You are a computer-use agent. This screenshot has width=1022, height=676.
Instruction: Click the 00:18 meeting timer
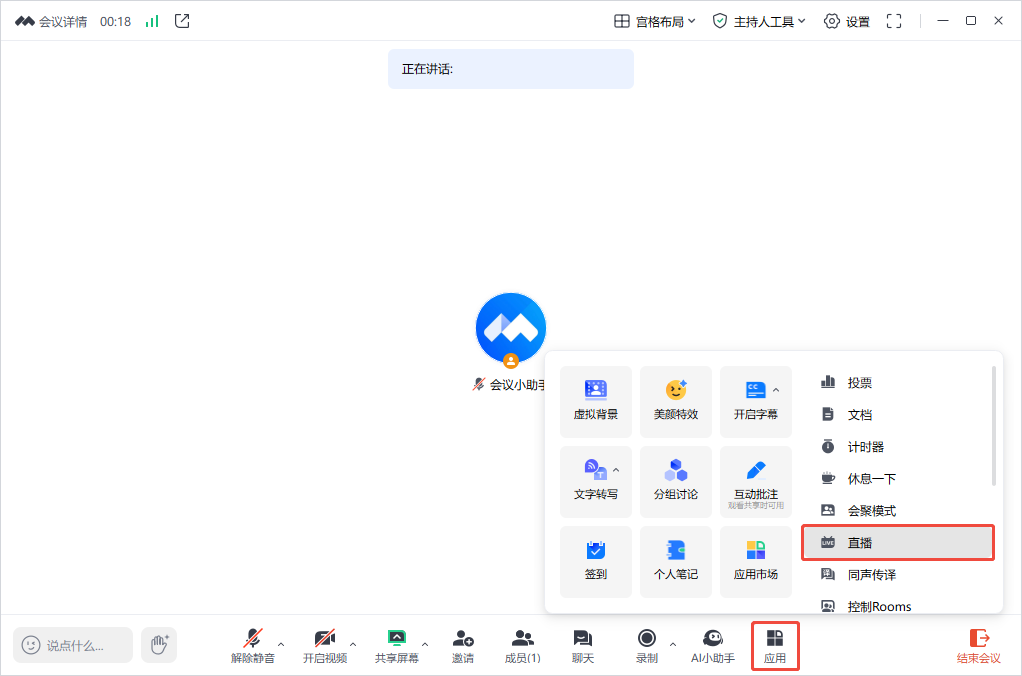(x=115, y=22)
